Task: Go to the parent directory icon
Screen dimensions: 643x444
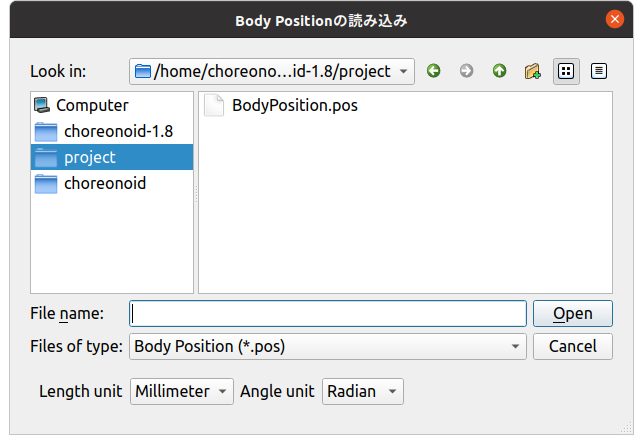Action: 499,71
